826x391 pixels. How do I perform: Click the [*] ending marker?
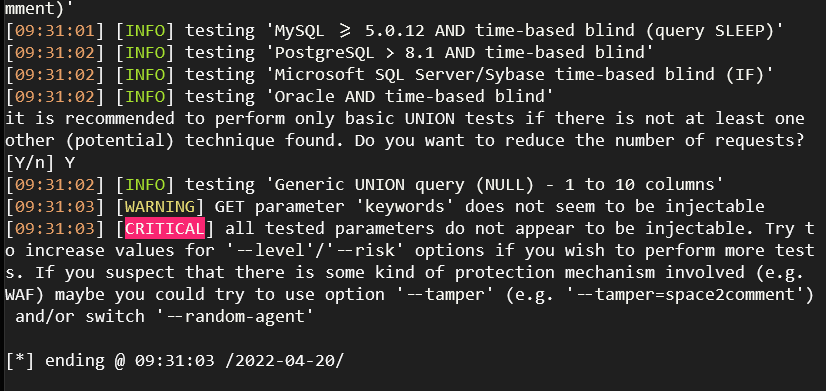pos(19,361)
